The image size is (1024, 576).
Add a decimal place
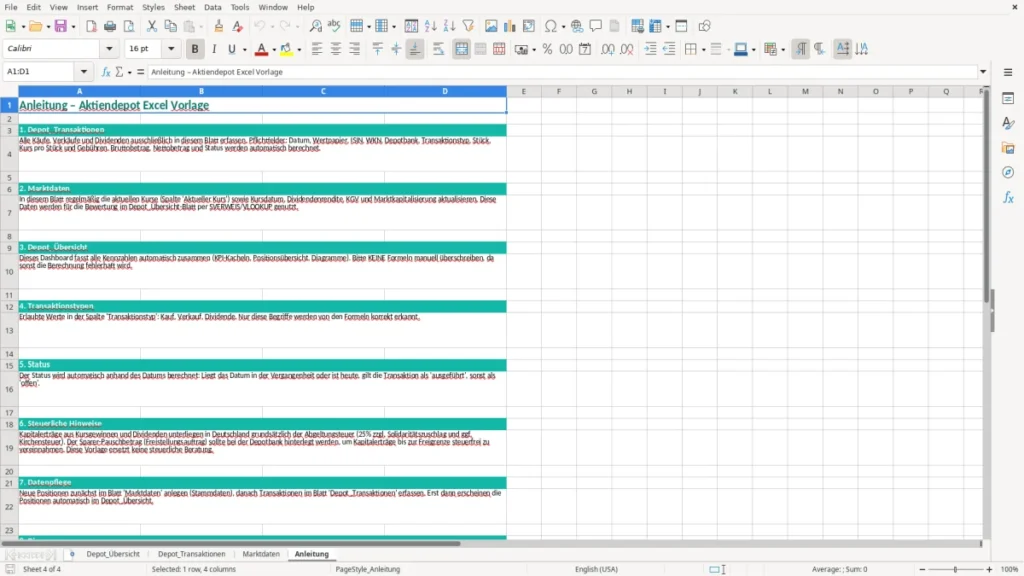tap(607, 49)
